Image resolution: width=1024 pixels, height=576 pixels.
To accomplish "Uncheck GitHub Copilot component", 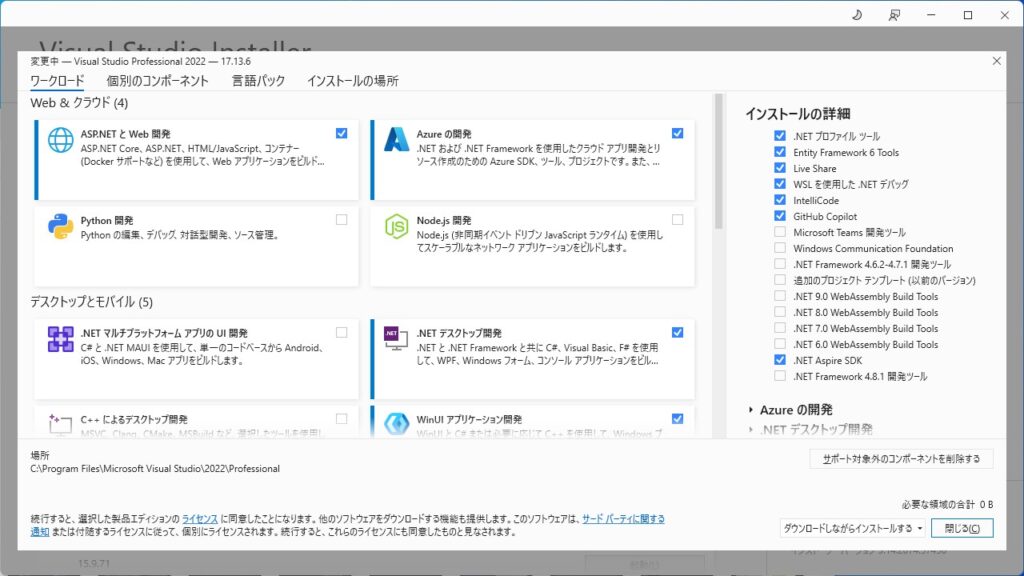I will coord(780,216).
